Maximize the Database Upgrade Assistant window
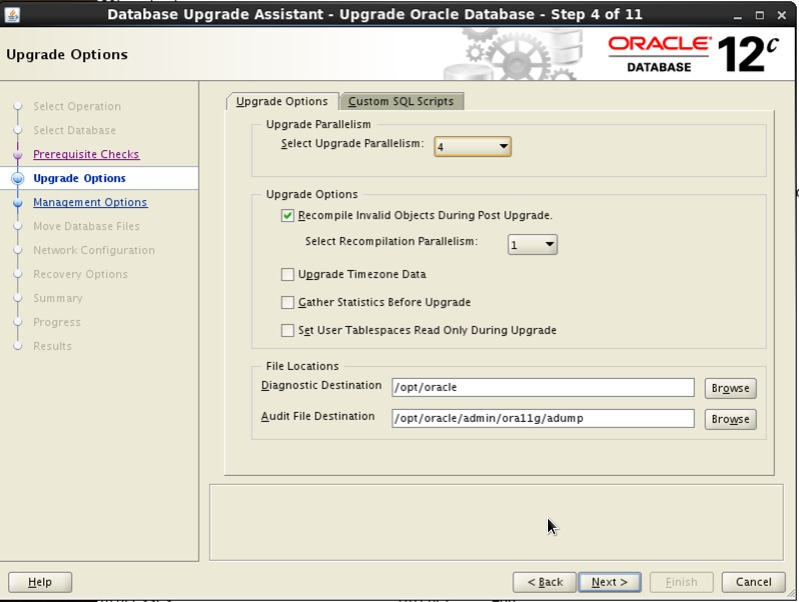Screen dimensions: 799x602 click(759, 16)
